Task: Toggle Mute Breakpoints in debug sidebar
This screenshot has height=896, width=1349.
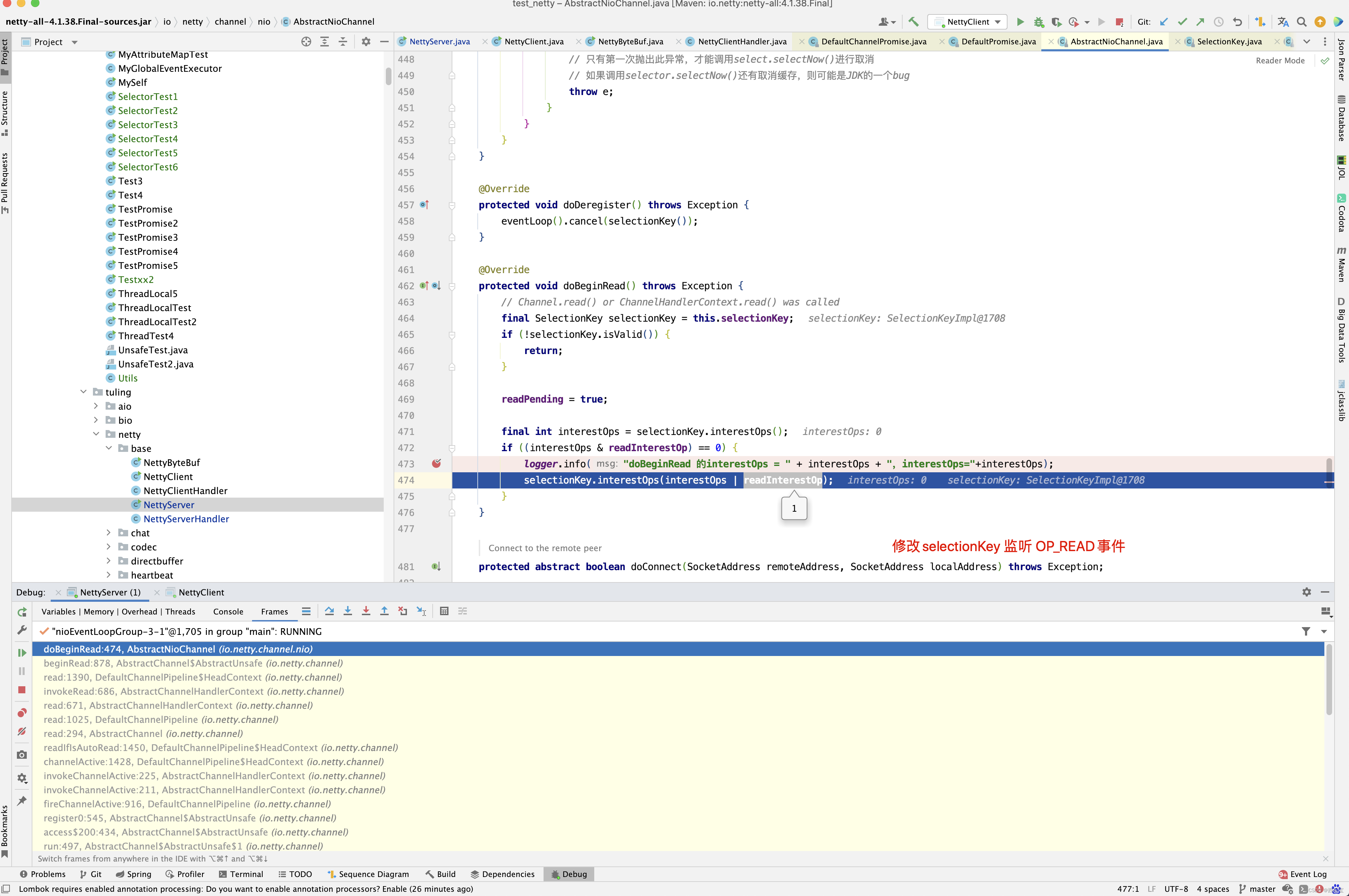Action: click(22, 731)
